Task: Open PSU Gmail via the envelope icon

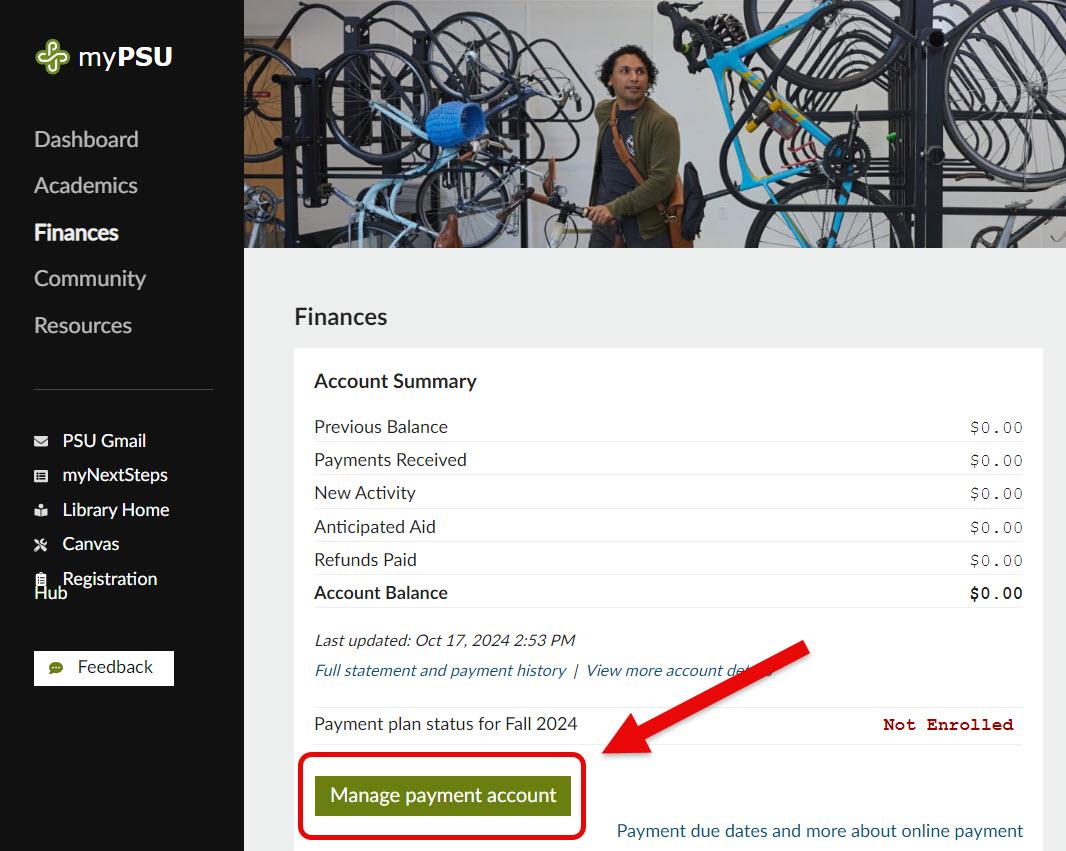Action: click(x=40, y=440)
